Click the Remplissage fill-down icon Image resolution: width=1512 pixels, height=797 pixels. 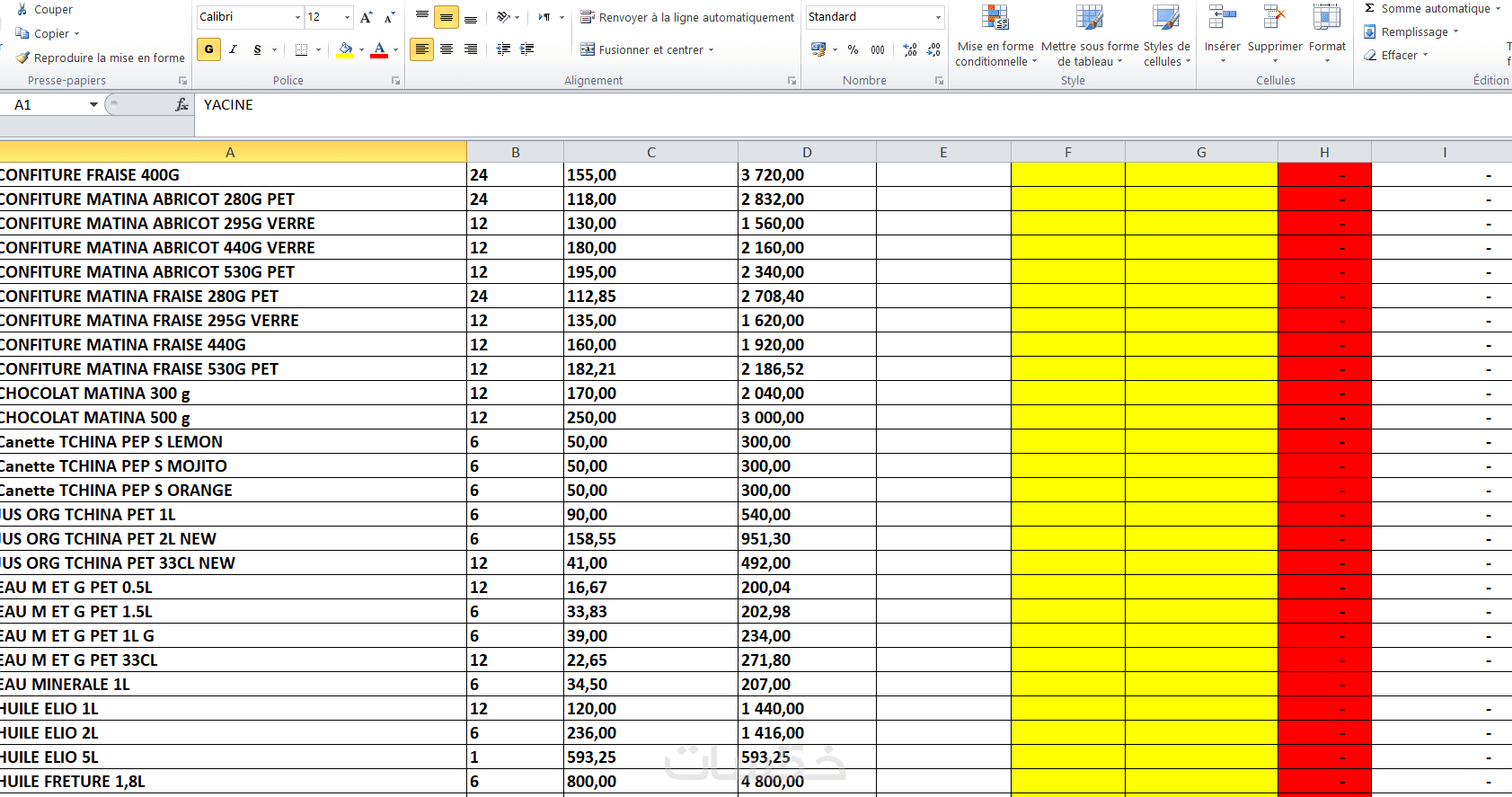point(1370,31)
